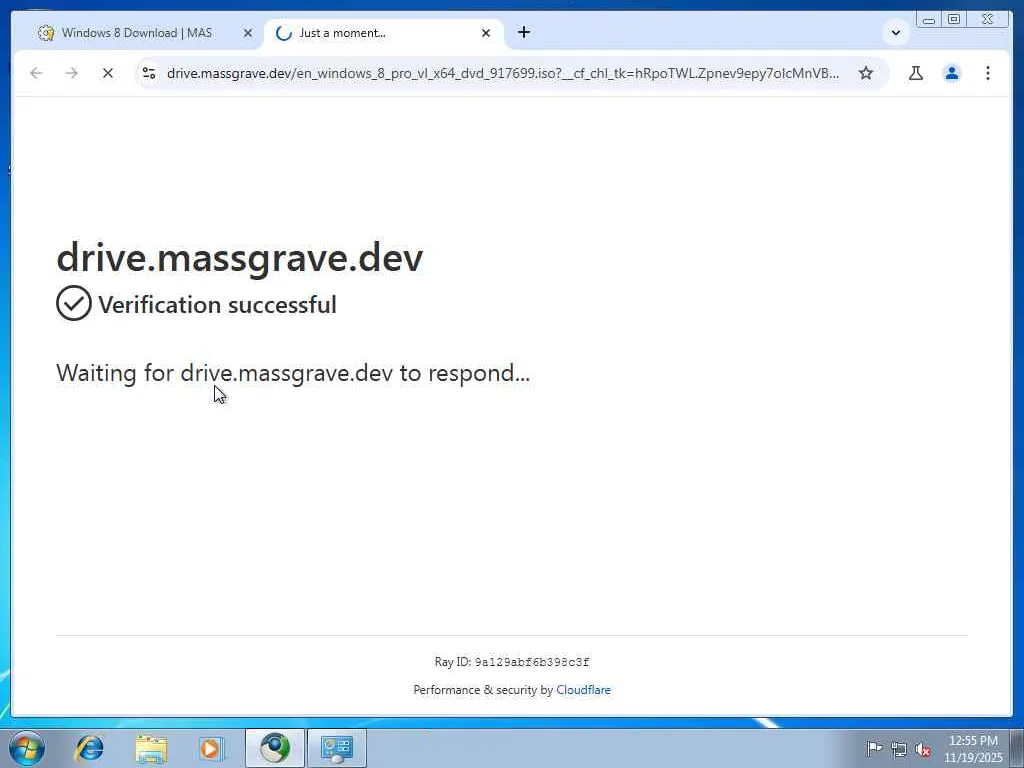Click the verification checkmark icon

tap(74, 303)
